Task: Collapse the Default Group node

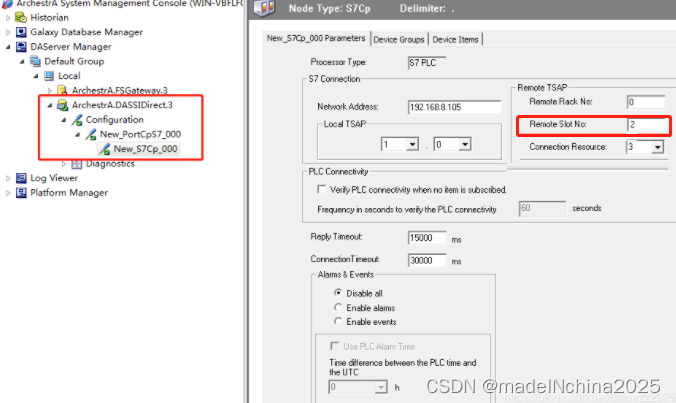Action: click(22, 62)
